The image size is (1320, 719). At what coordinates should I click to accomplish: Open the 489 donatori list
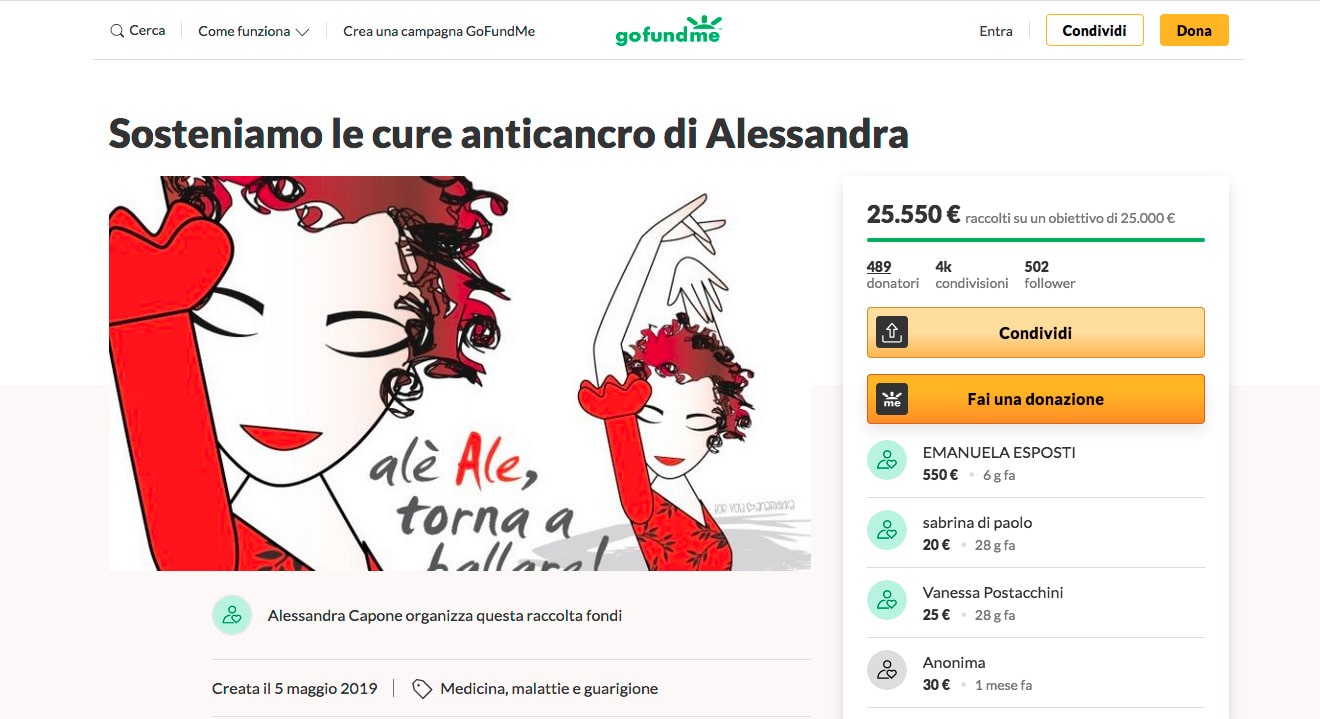[x=892, y=274]
